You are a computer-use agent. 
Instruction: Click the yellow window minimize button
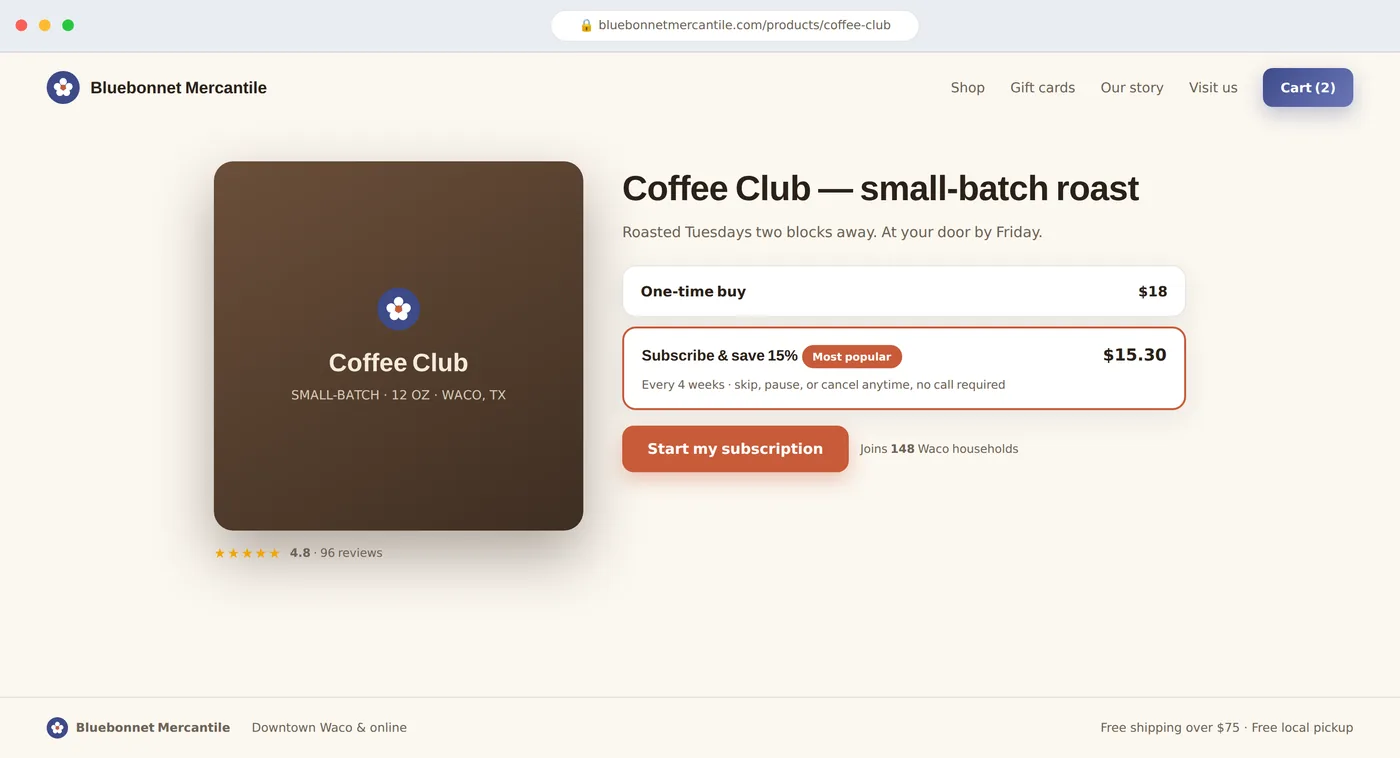point(45,25)
